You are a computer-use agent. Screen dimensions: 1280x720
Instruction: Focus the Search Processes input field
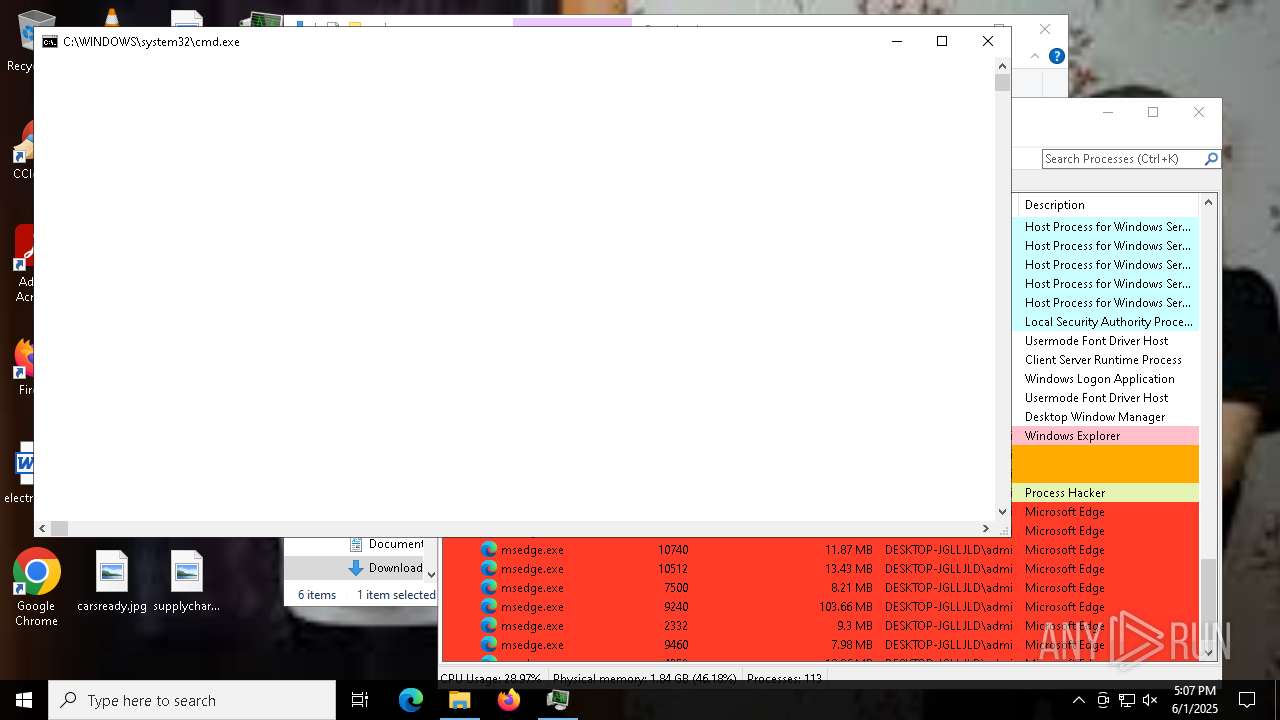click(x=1122, y=158)
